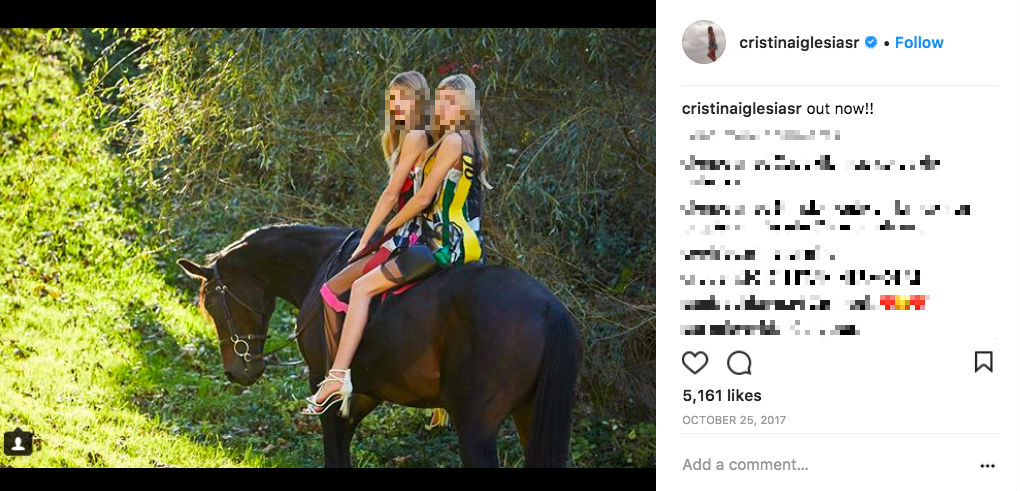Click the blurred line below 'out now!!'
Image resolution: width=1020 pixels, height=491 pixels.
click(x=762, y=134)
